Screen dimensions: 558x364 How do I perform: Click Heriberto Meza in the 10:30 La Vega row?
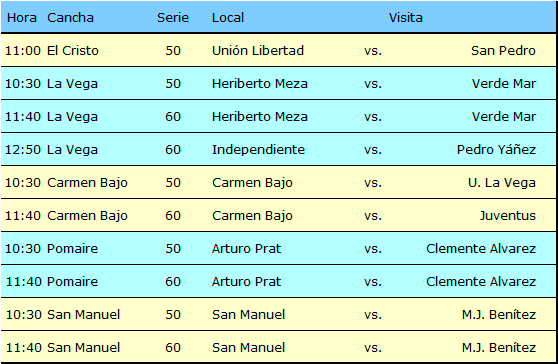point(260,84)
